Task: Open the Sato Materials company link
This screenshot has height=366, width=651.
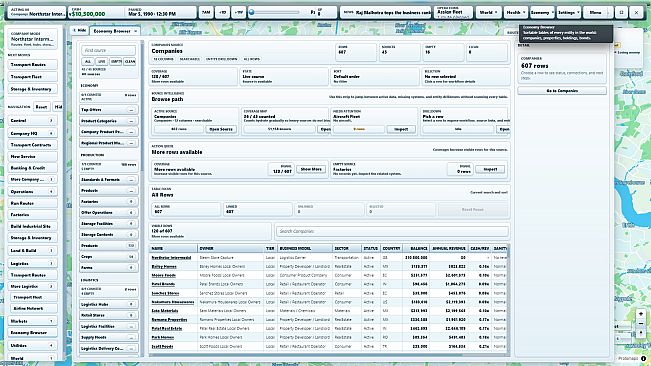Action: pos(165,310)
